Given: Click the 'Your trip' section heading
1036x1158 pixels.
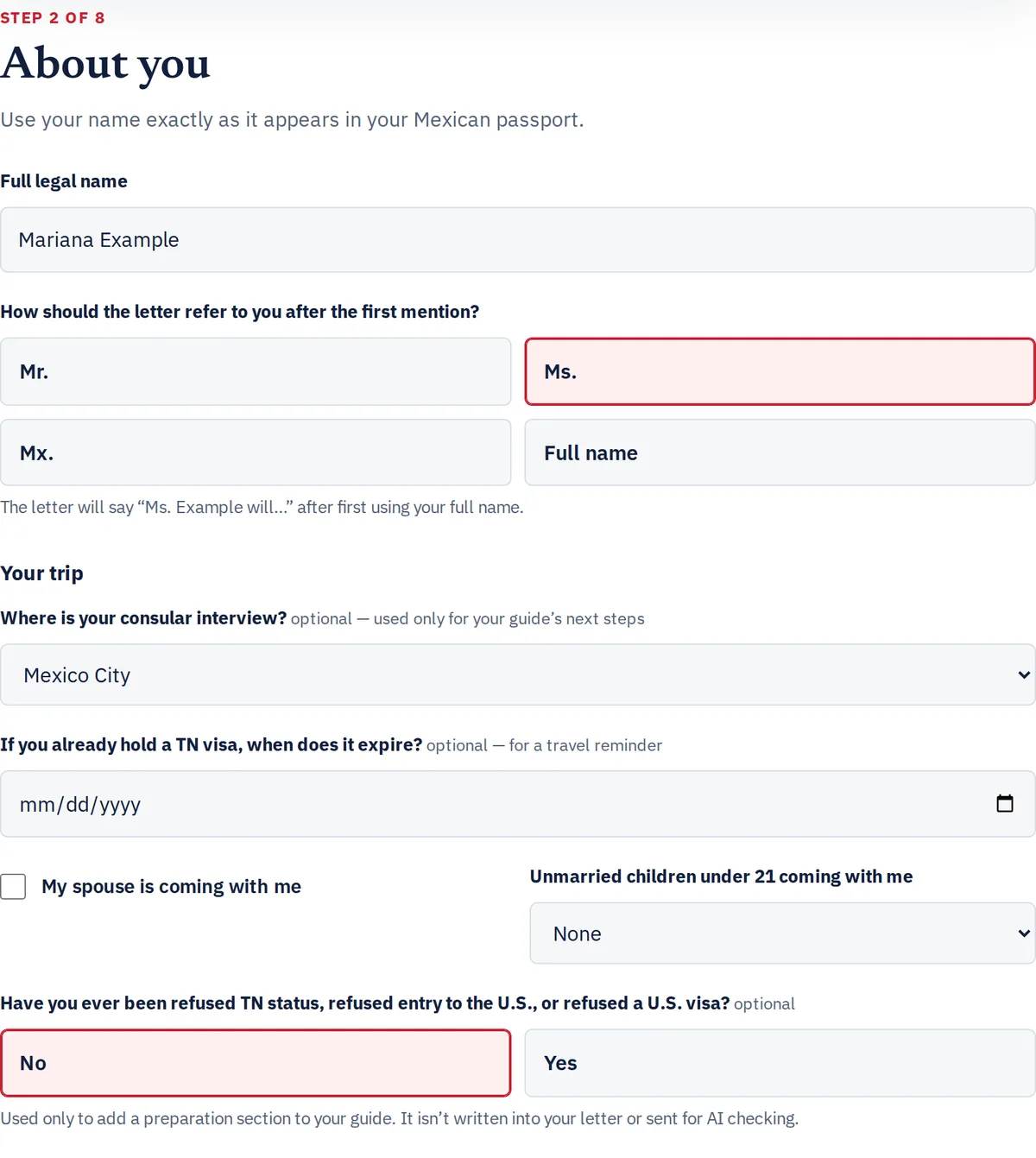Looking at the screenshot, I should (x=41, y=574).
